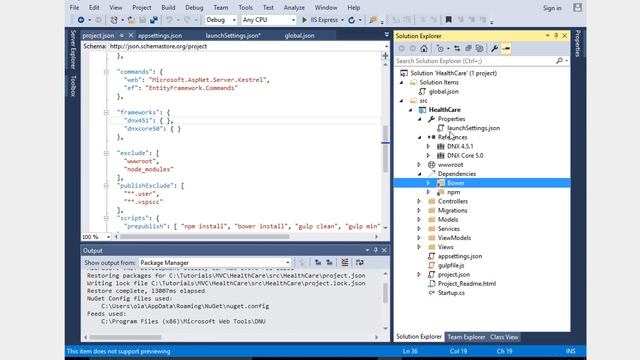Open the Schema URL dropdown

(x=387, y=46)
